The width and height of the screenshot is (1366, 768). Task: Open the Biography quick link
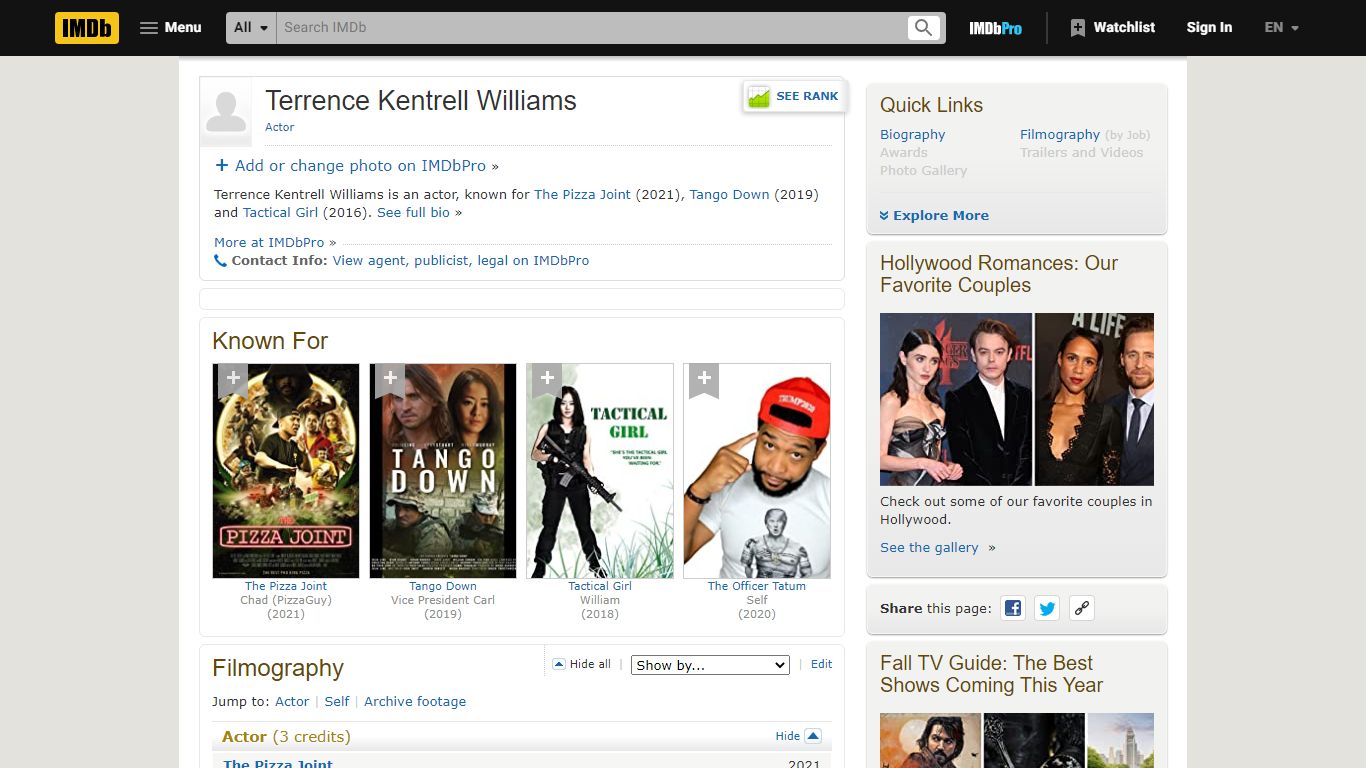tap(912, 135)
